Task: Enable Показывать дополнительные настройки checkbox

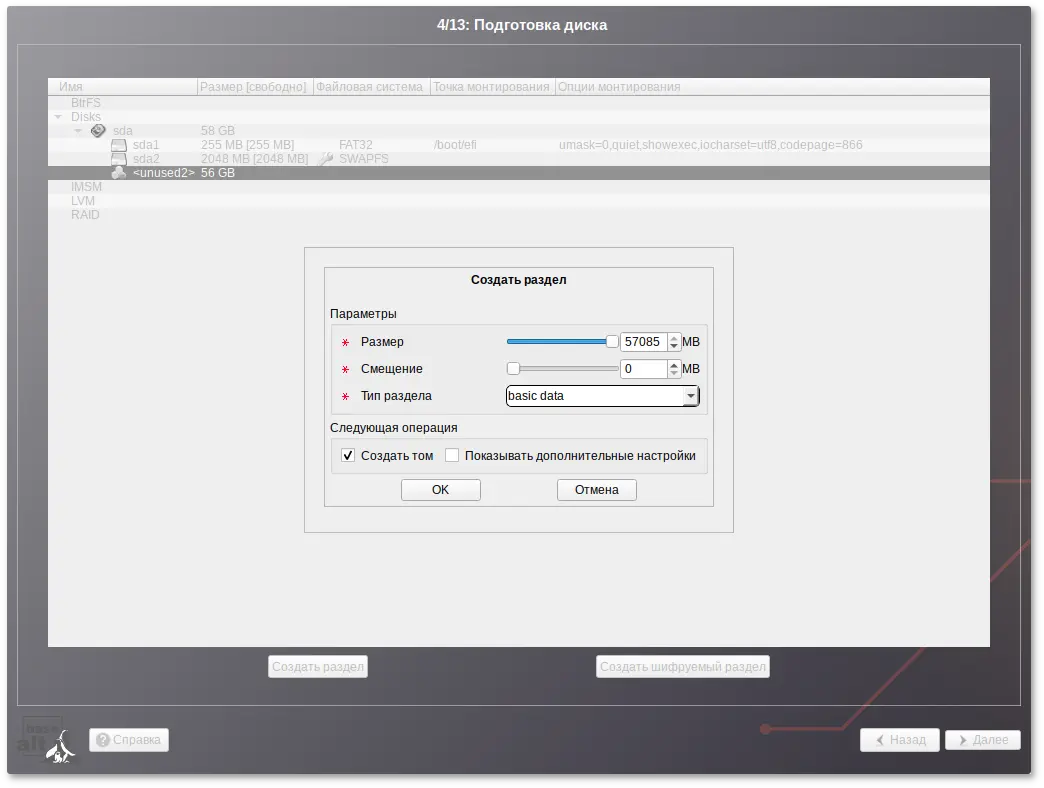Action: (x=452, y=455)
